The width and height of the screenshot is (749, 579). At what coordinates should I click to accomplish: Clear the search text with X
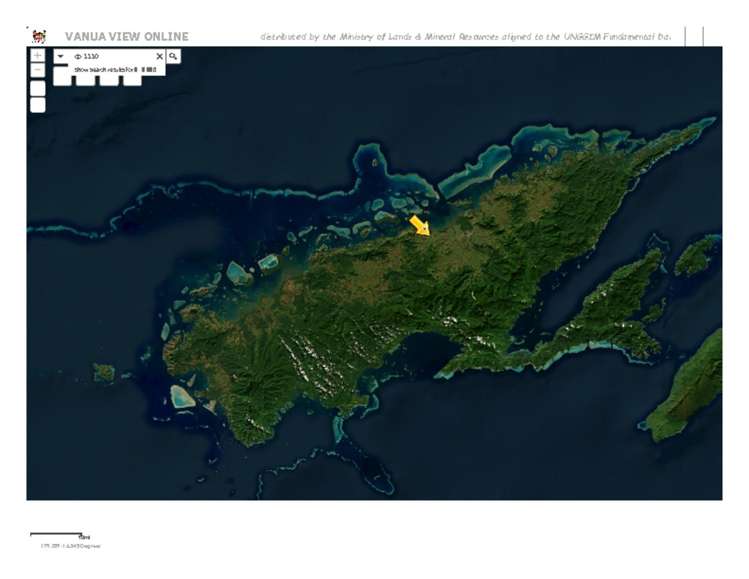(158, 57)
